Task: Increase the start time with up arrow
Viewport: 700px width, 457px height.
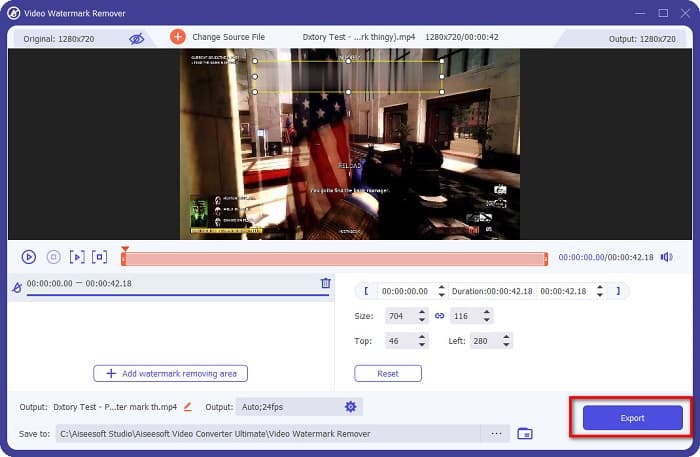Action: (441, 287)
